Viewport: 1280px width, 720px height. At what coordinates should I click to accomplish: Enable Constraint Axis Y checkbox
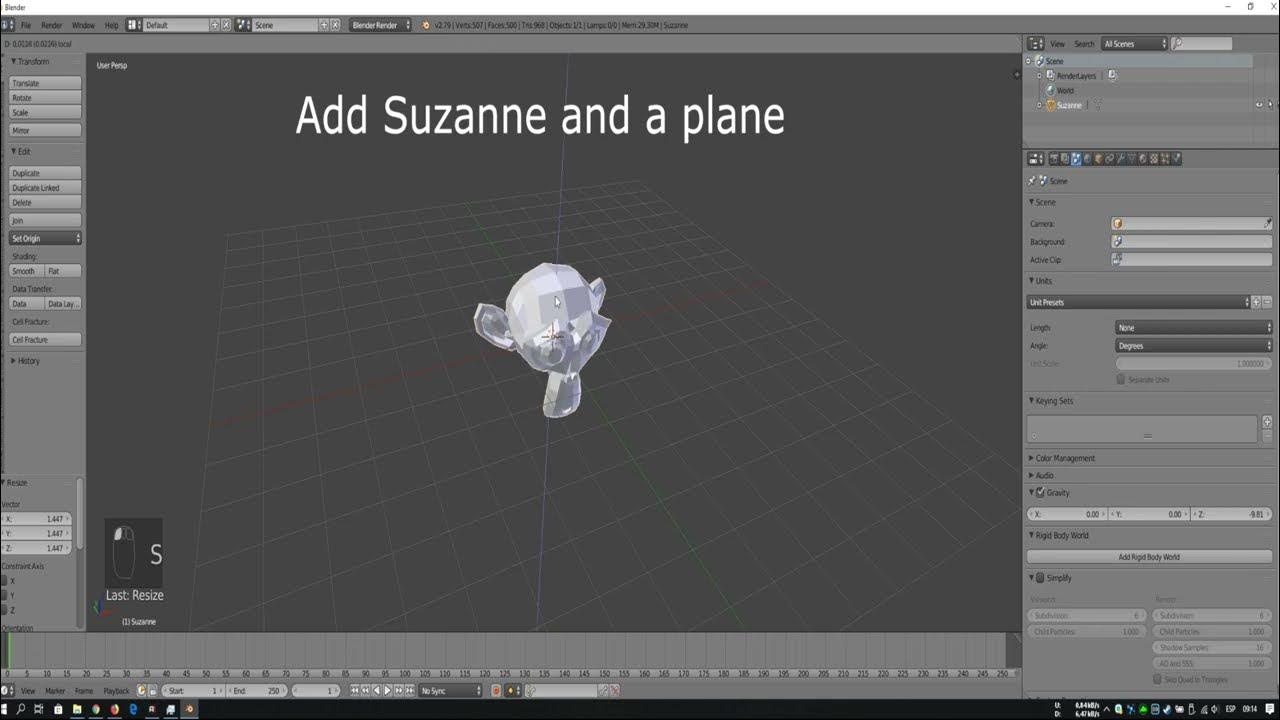pos(5,595)
